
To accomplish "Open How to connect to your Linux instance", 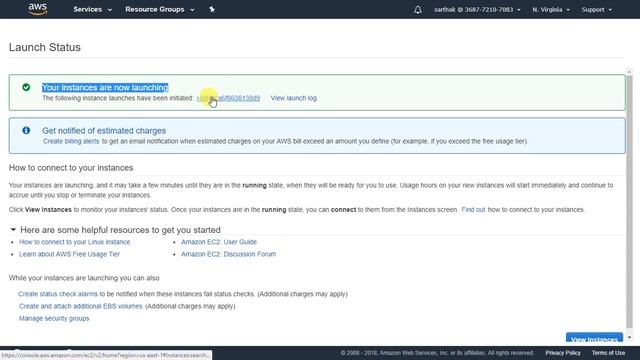I will click(x=74, y=242).
